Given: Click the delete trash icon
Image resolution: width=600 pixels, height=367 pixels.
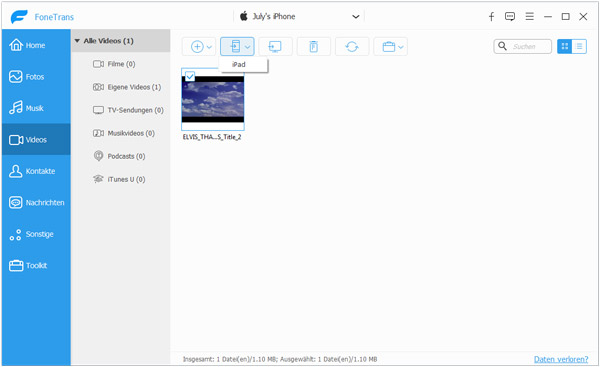Looking at the screenshot, I should point(313,47).
